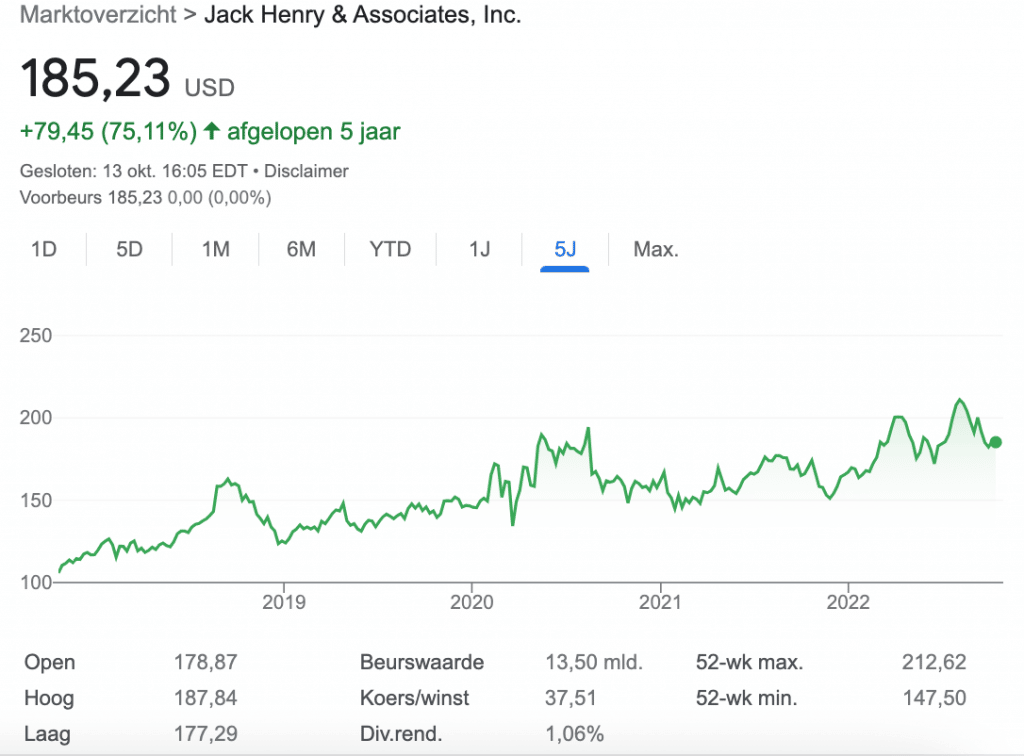Viewport: 1024px width, 756px height.
Task: Open the Disclaimer link
Action: click(306, 171)
